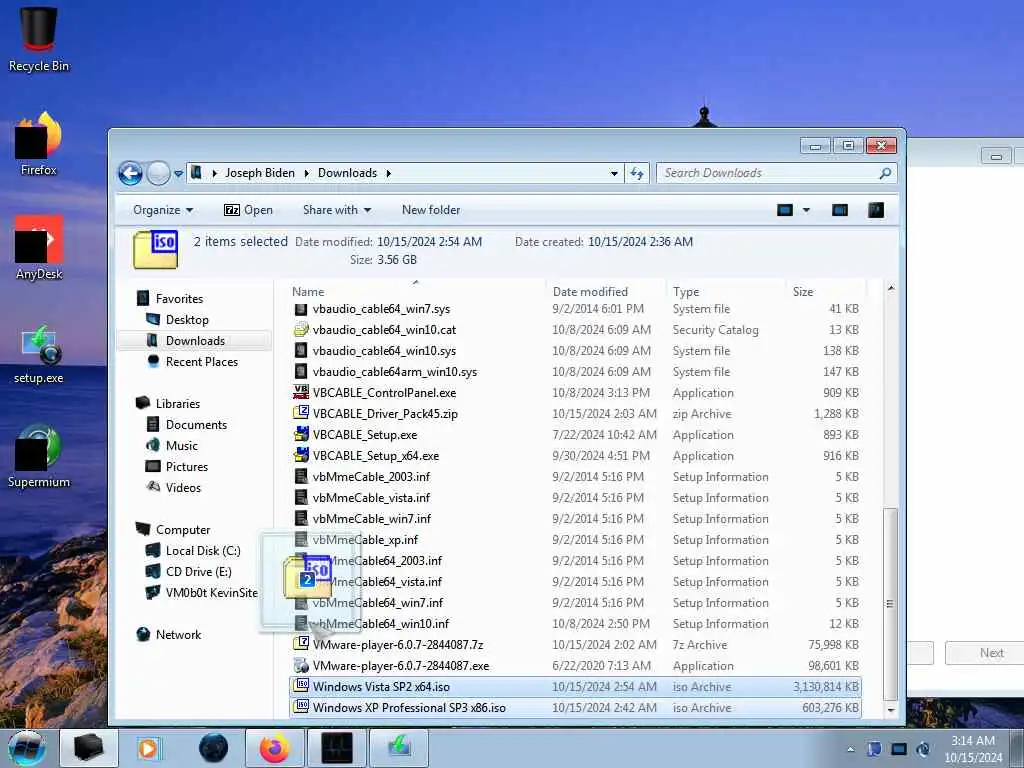Click the refresh button beside address bar
This screenshot has width=1024, height=768.
(x=637, y=173)
